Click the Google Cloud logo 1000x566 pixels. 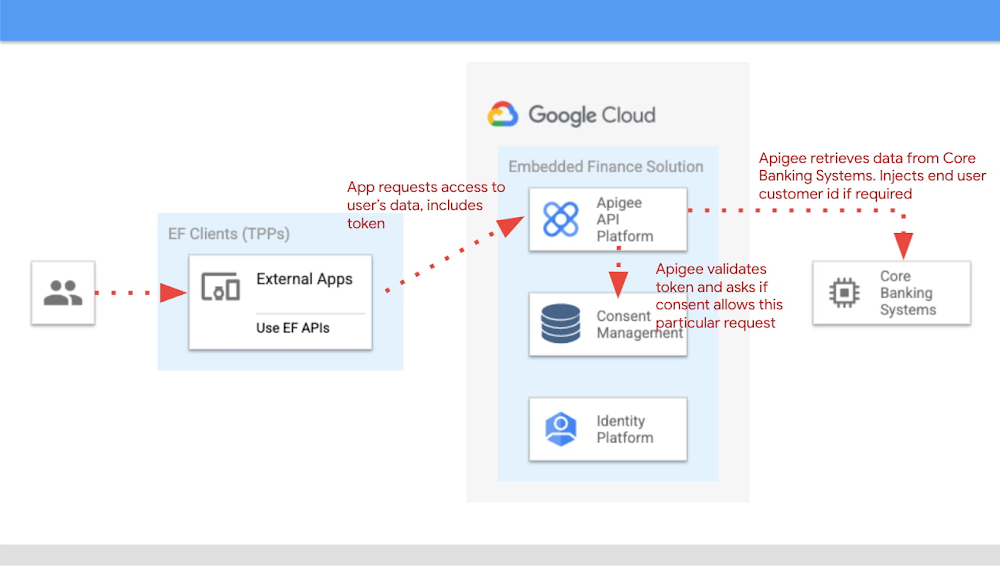tap(502, 115)
